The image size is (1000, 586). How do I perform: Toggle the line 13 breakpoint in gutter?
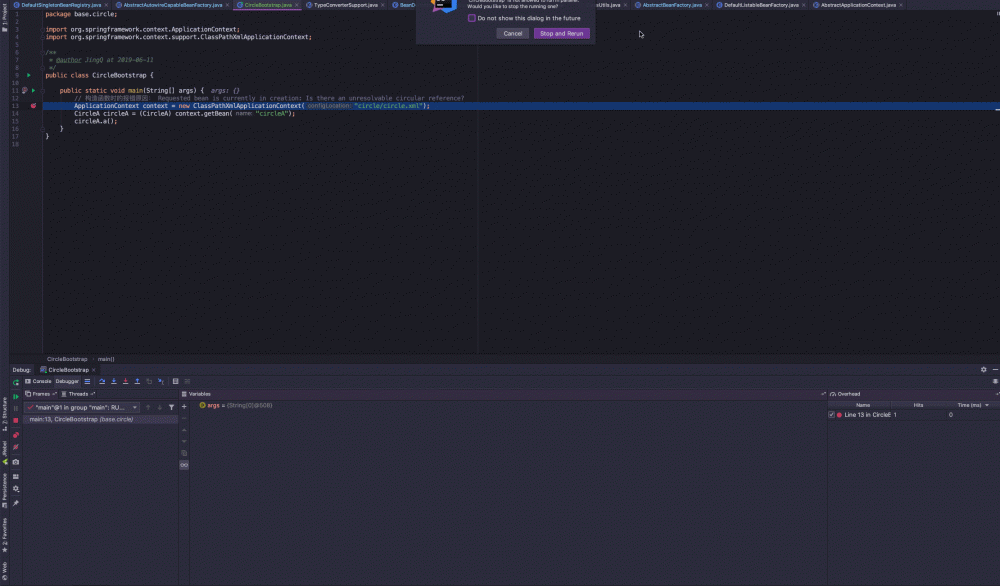(x=34, y=105)
